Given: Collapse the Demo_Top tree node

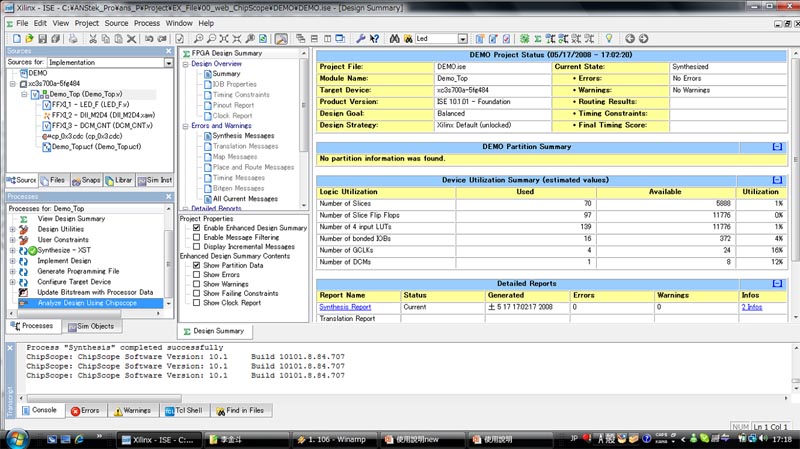Looking at the screenshot, I should [24, 94].
